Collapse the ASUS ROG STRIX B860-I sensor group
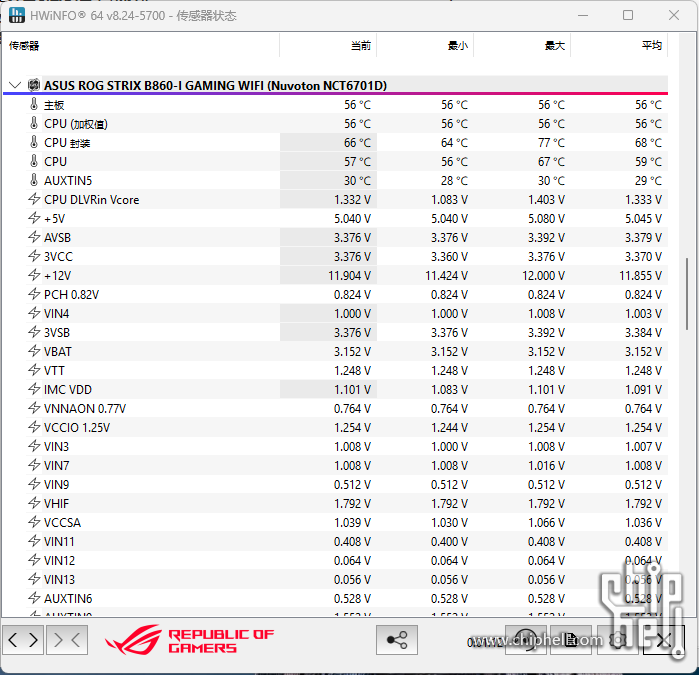 (x=15, y=85)
